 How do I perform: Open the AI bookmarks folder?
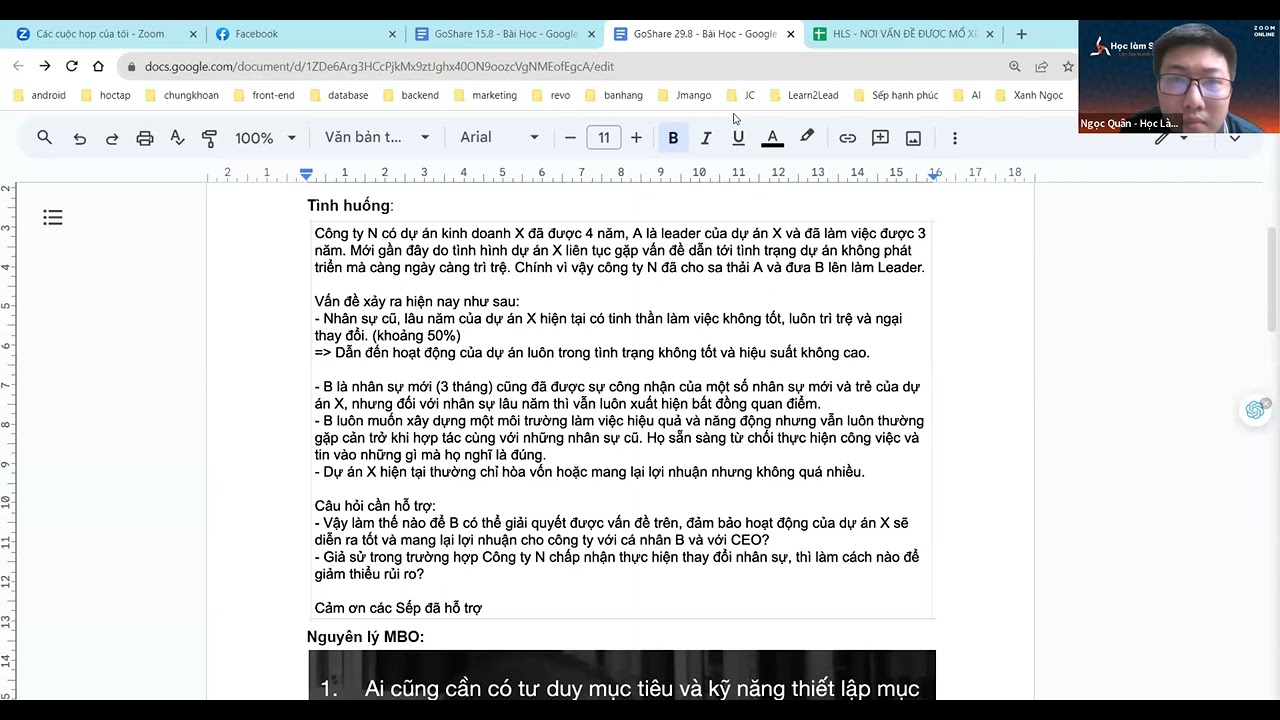[x=966, y=95]
